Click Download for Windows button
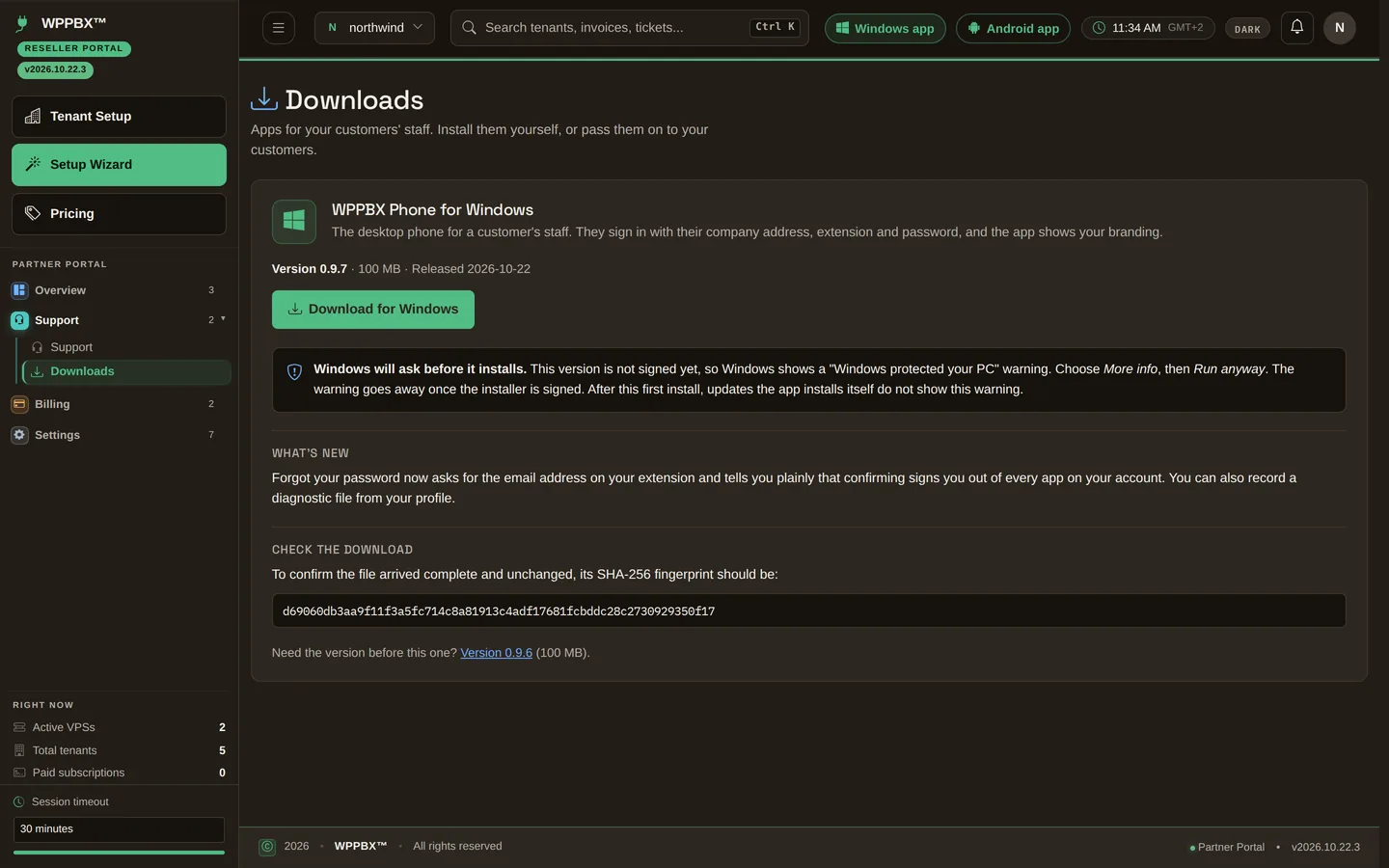The width and height of the screenshot is (1389, 868). [373, 310]
